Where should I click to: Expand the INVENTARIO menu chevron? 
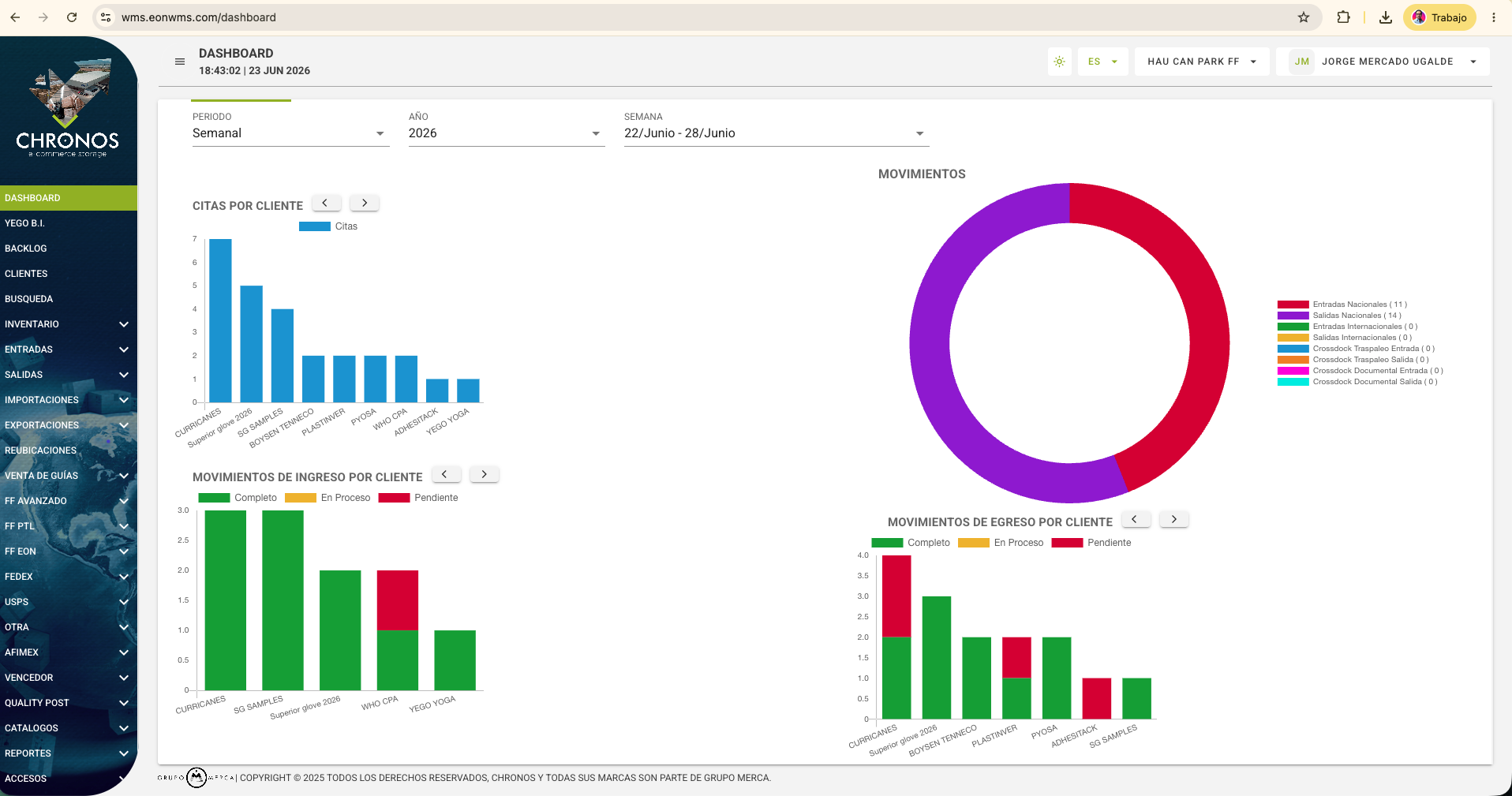[x=124, y=324]
